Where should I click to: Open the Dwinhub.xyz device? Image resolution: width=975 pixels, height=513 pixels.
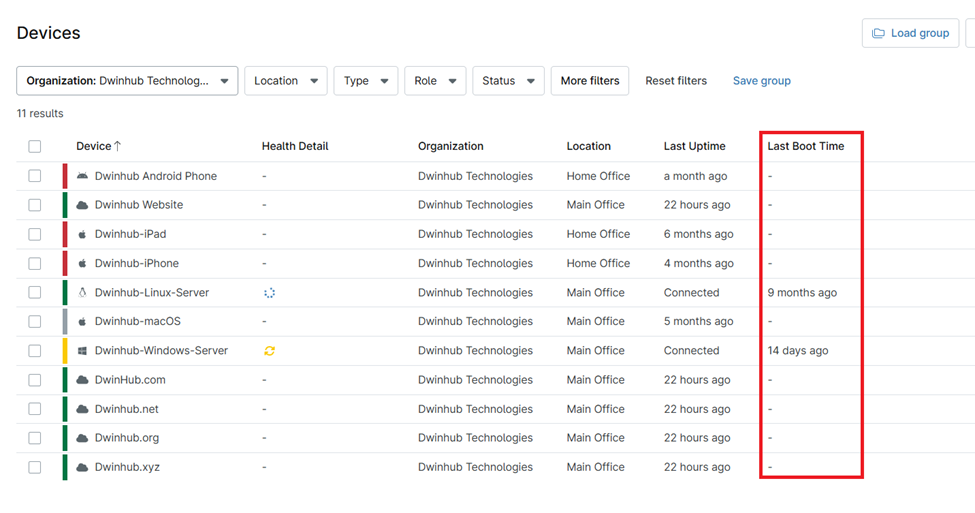point(127,467)
